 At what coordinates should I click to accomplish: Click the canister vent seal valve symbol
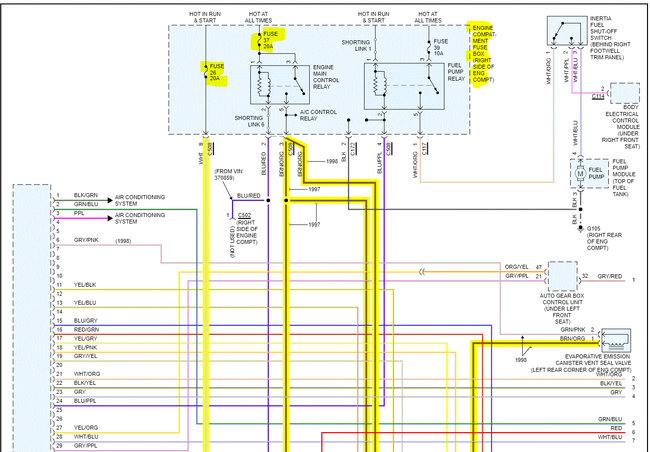[x=616, y=340]
